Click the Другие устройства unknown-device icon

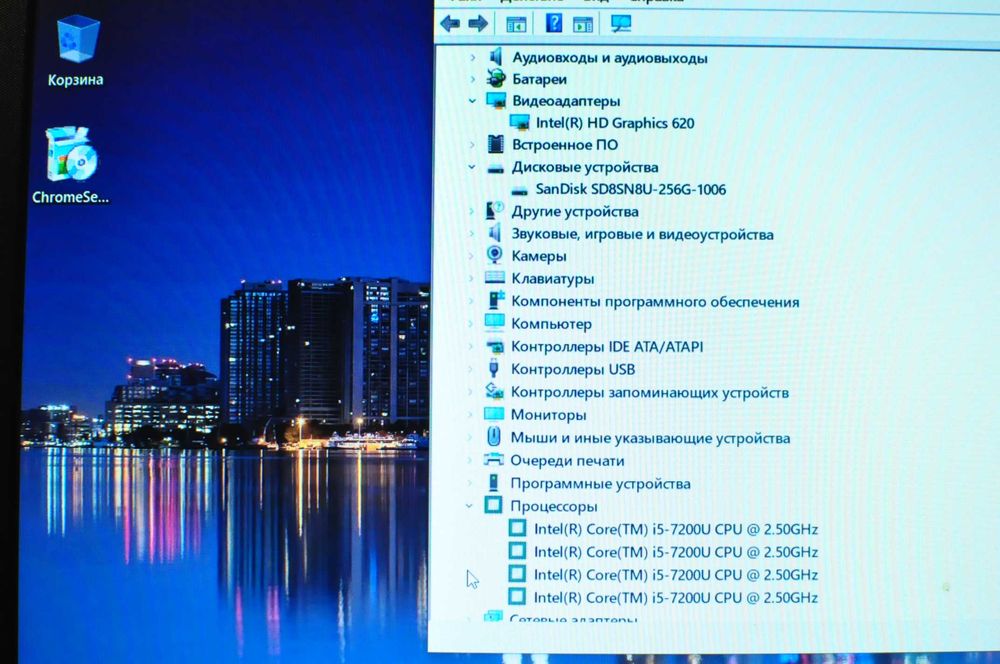point(494,210)
